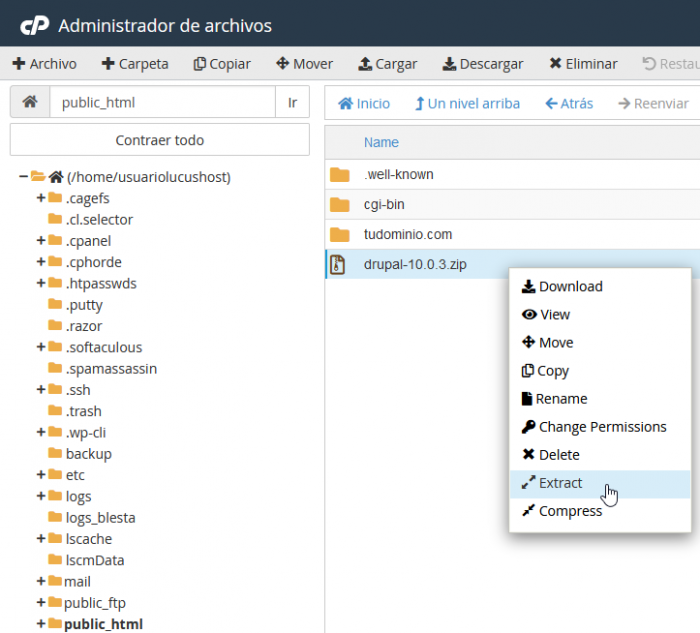
Task: Click the public_html path input field
Action: click(x=162, y=102)
